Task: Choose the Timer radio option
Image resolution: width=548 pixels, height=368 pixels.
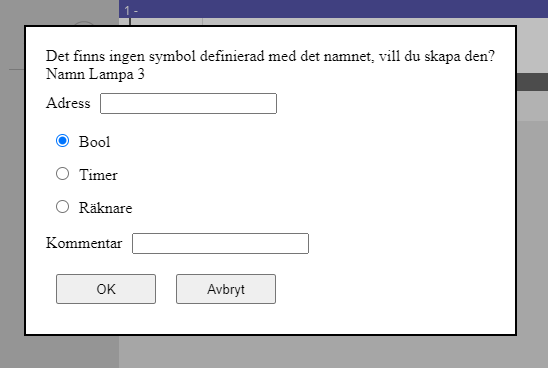Action: point(63,174)
